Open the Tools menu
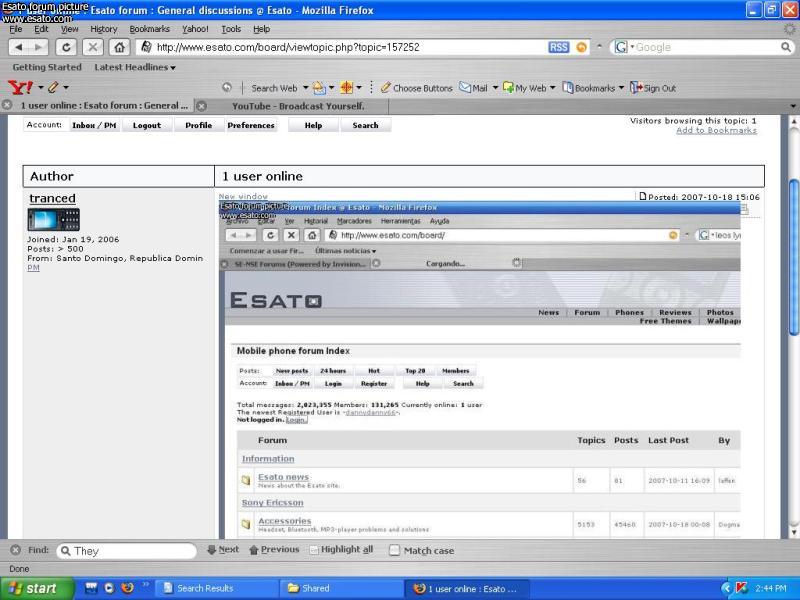Viewport: 800px width, 600px height. (231, 29)
